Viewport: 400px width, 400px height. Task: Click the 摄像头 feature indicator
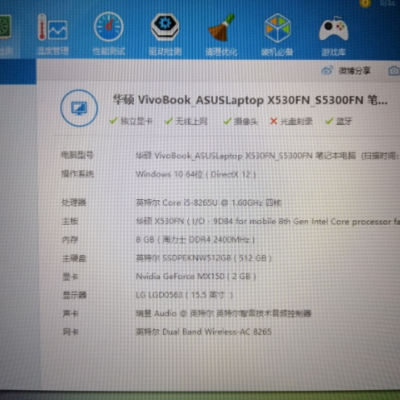[241, 121]
